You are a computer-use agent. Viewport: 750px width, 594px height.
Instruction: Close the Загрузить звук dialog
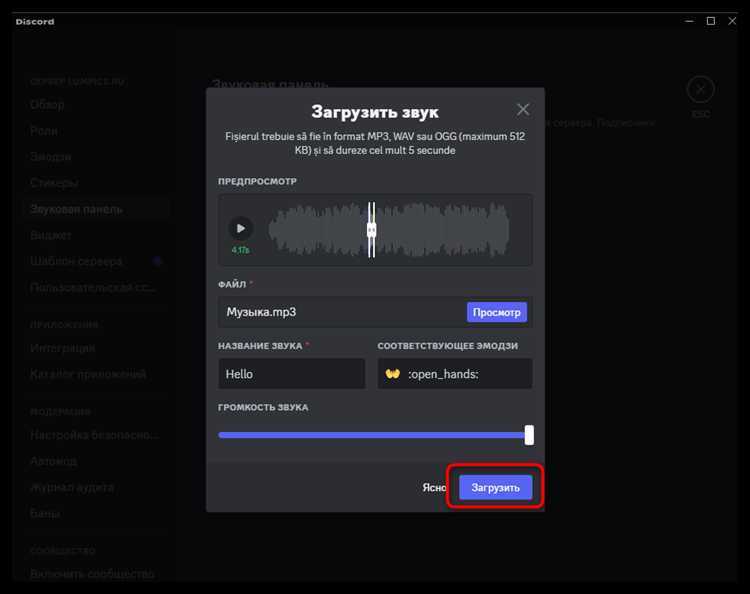(x=523, y=110)
